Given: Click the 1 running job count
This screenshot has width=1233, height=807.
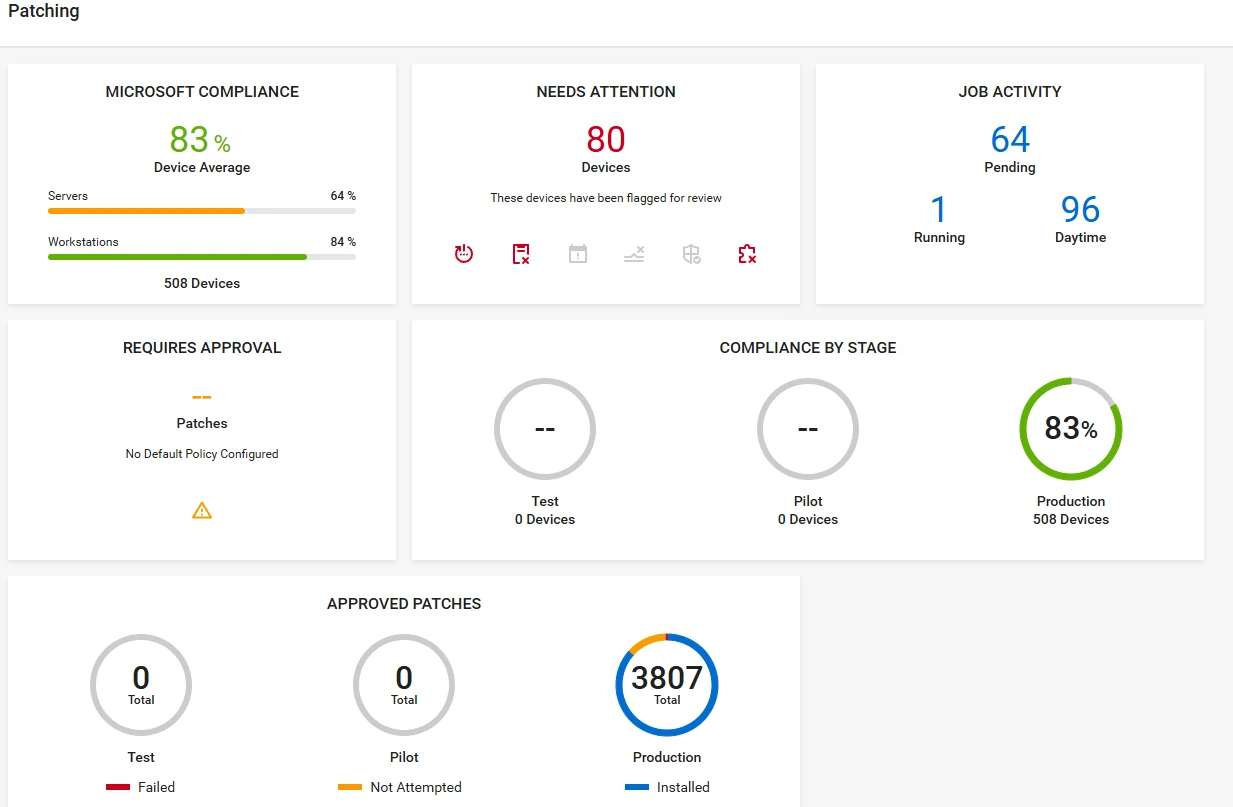Looking at the screenshot, I should coord(939,210).
